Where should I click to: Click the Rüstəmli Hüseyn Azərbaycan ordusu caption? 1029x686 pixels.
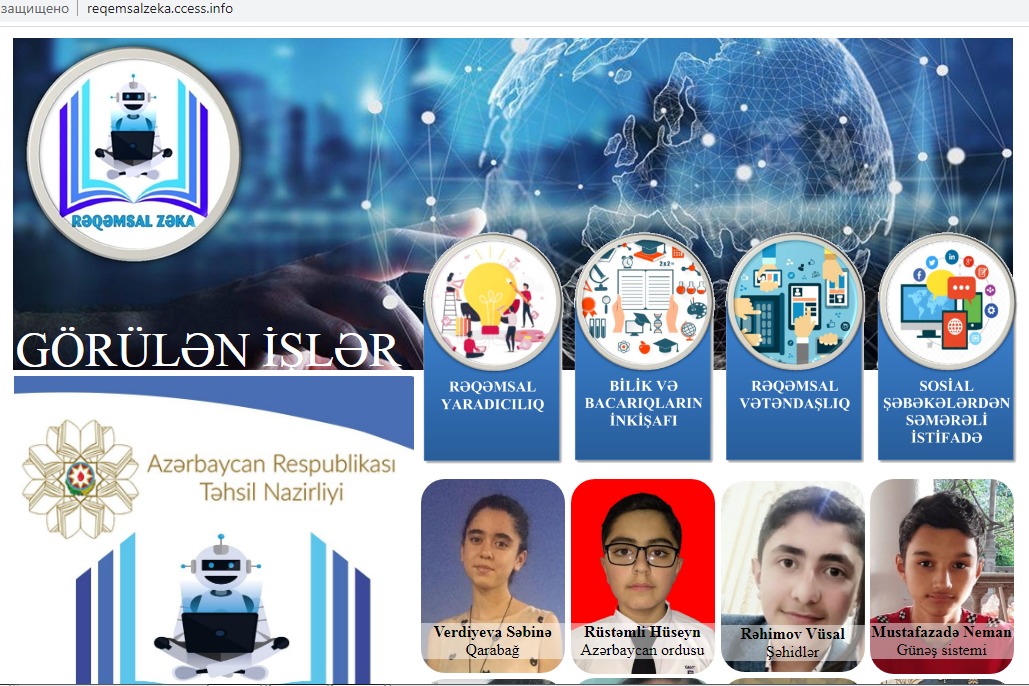[642, 641]
